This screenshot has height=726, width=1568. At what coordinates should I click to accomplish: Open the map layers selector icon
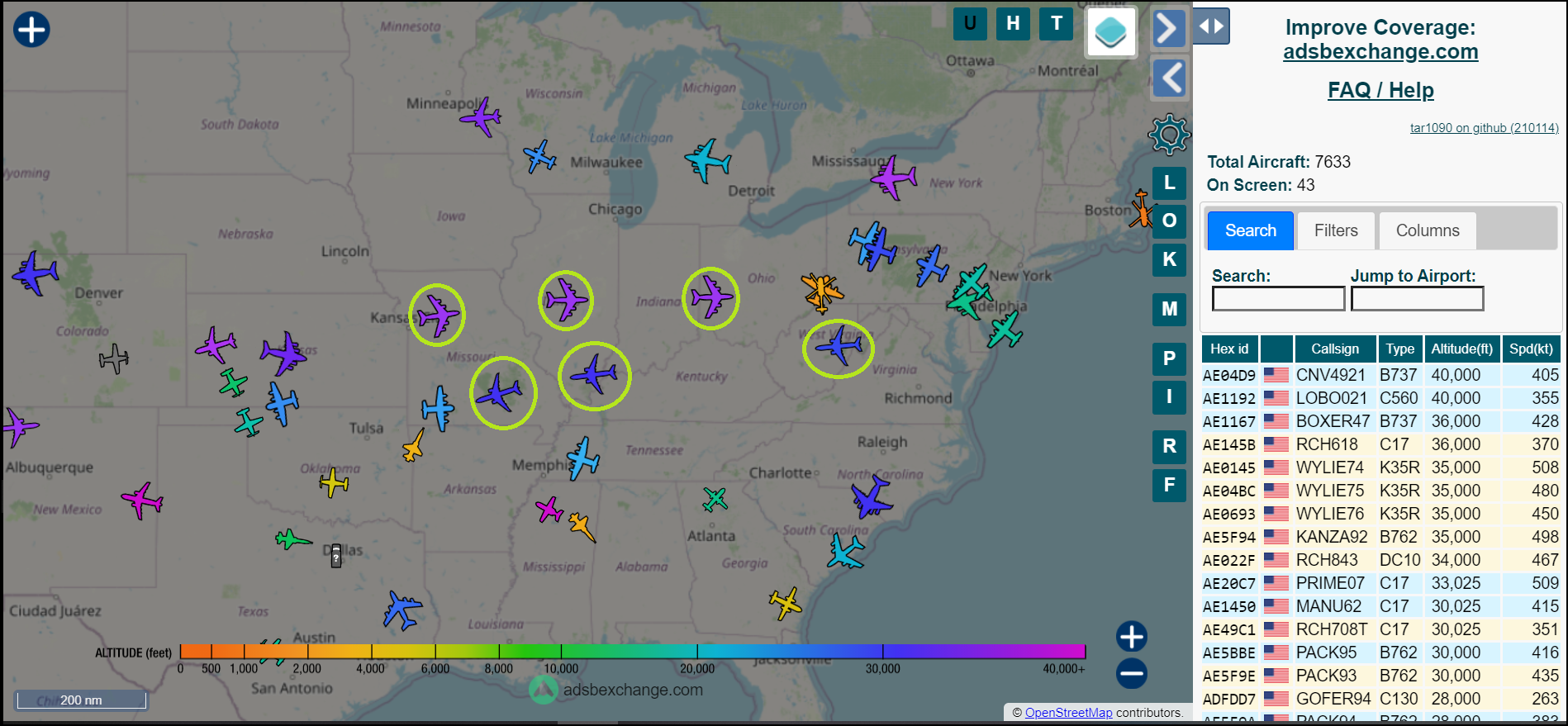[x=1110, y=32]
